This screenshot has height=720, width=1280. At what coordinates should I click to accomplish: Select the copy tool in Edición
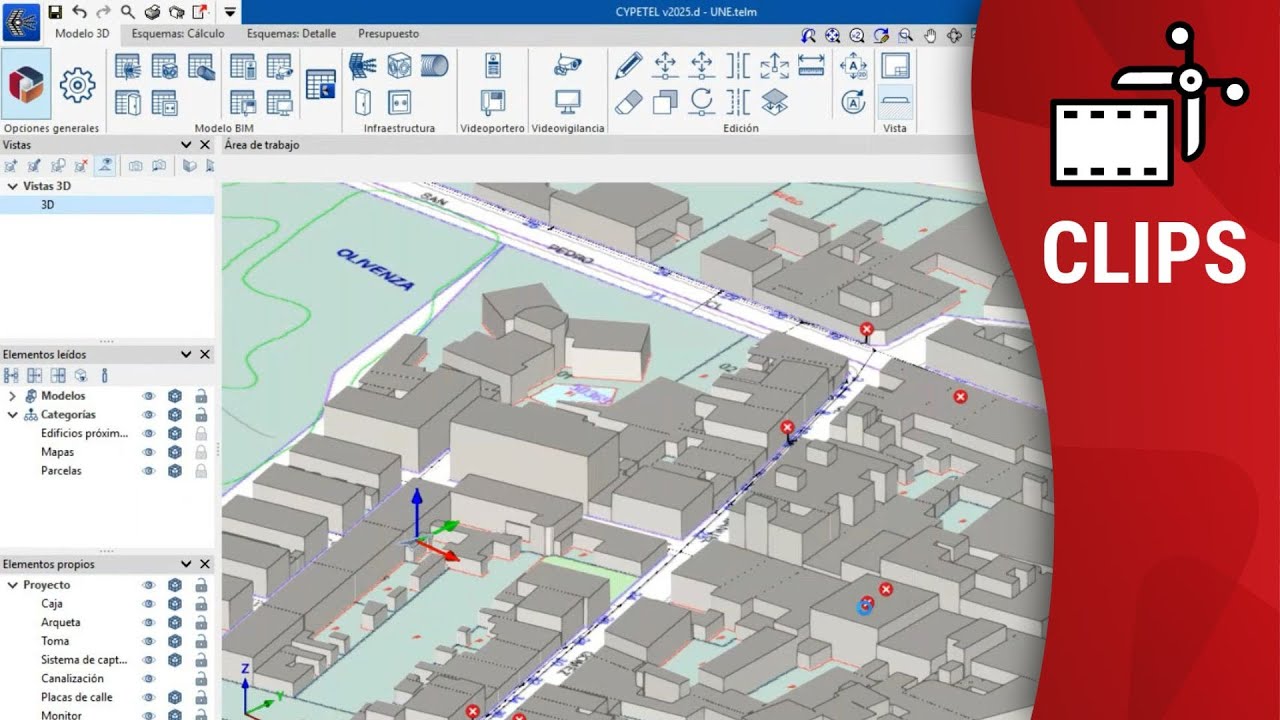pos(665,101)
